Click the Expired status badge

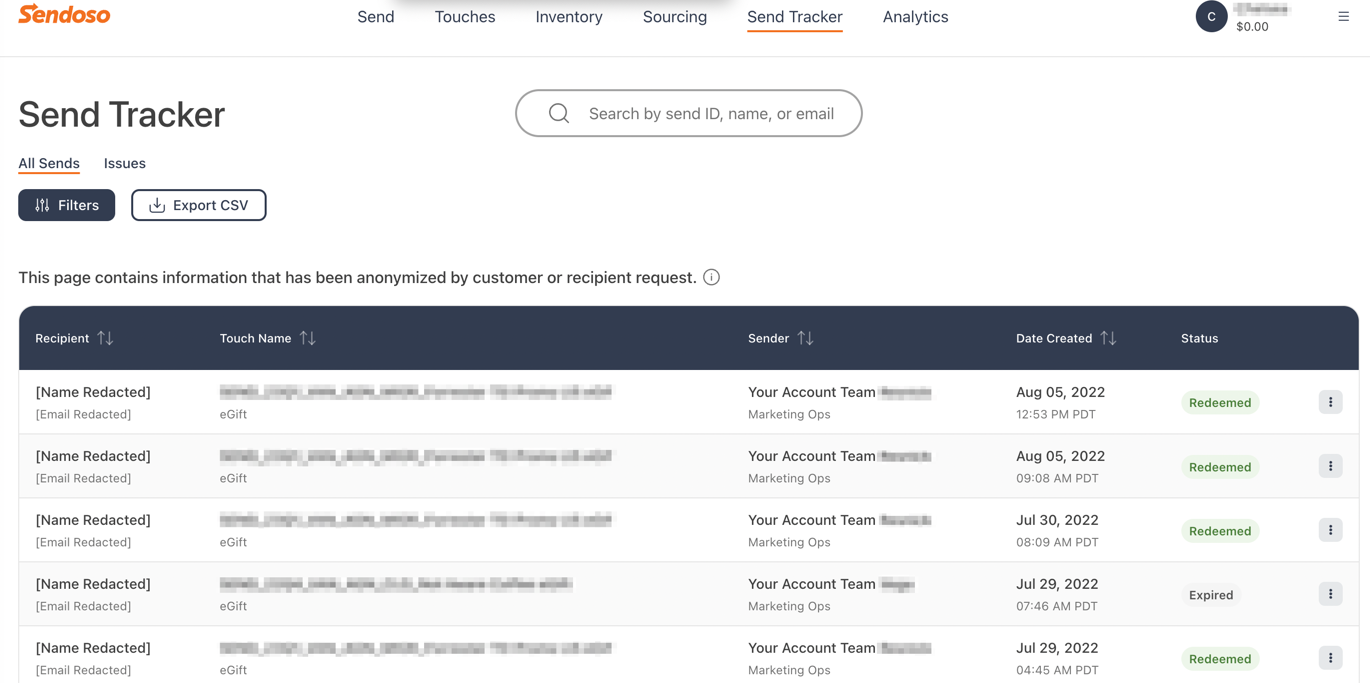click(x=1211, y=595)
